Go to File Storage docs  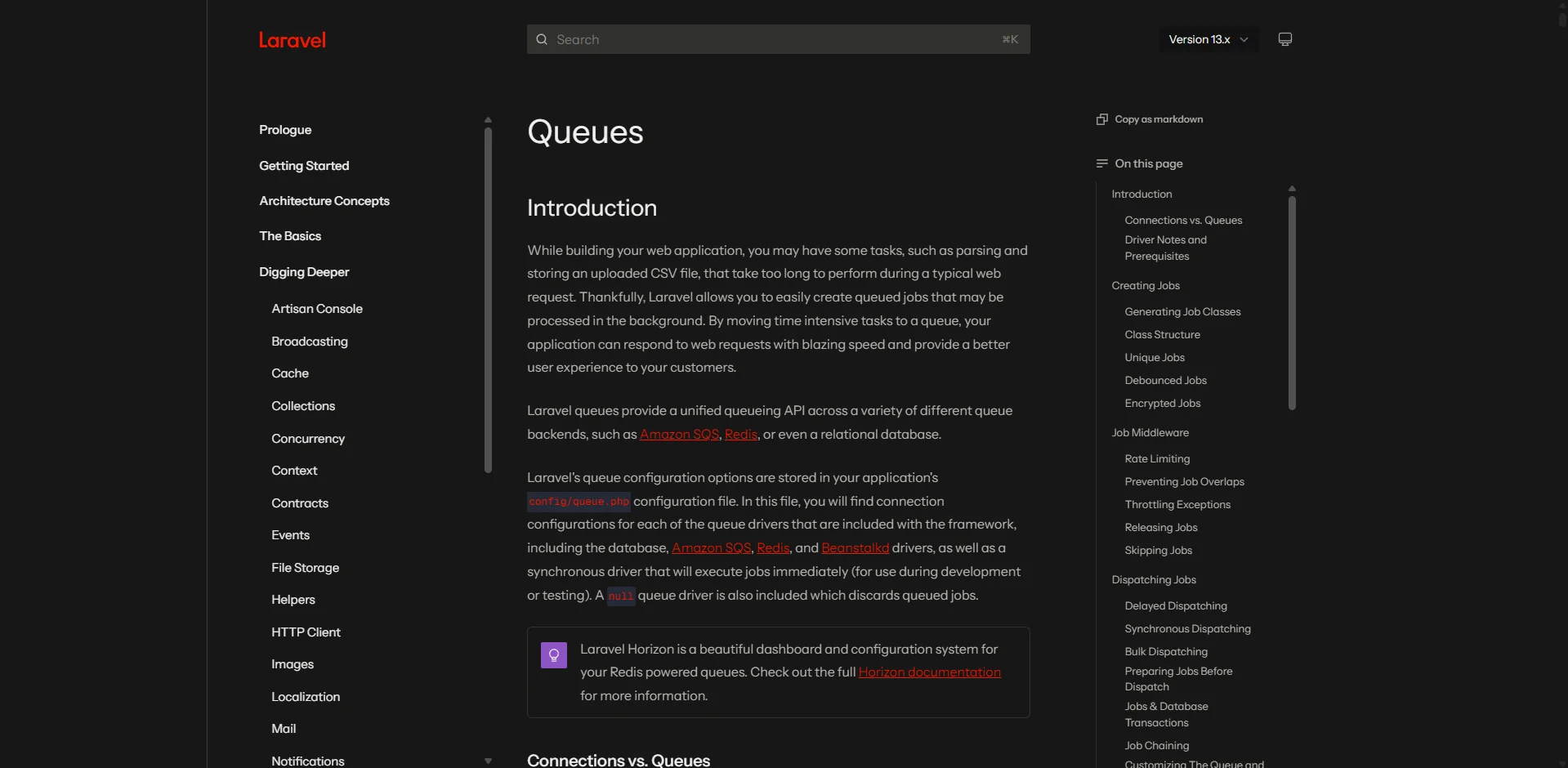tap(305, 568)
